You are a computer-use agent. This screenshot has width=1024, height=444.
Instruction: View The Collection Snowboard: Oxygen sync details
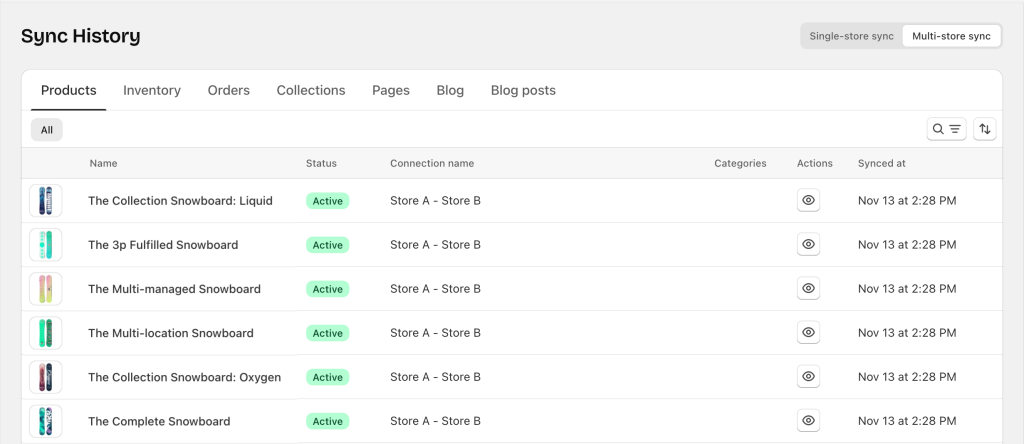click(809, 377)
